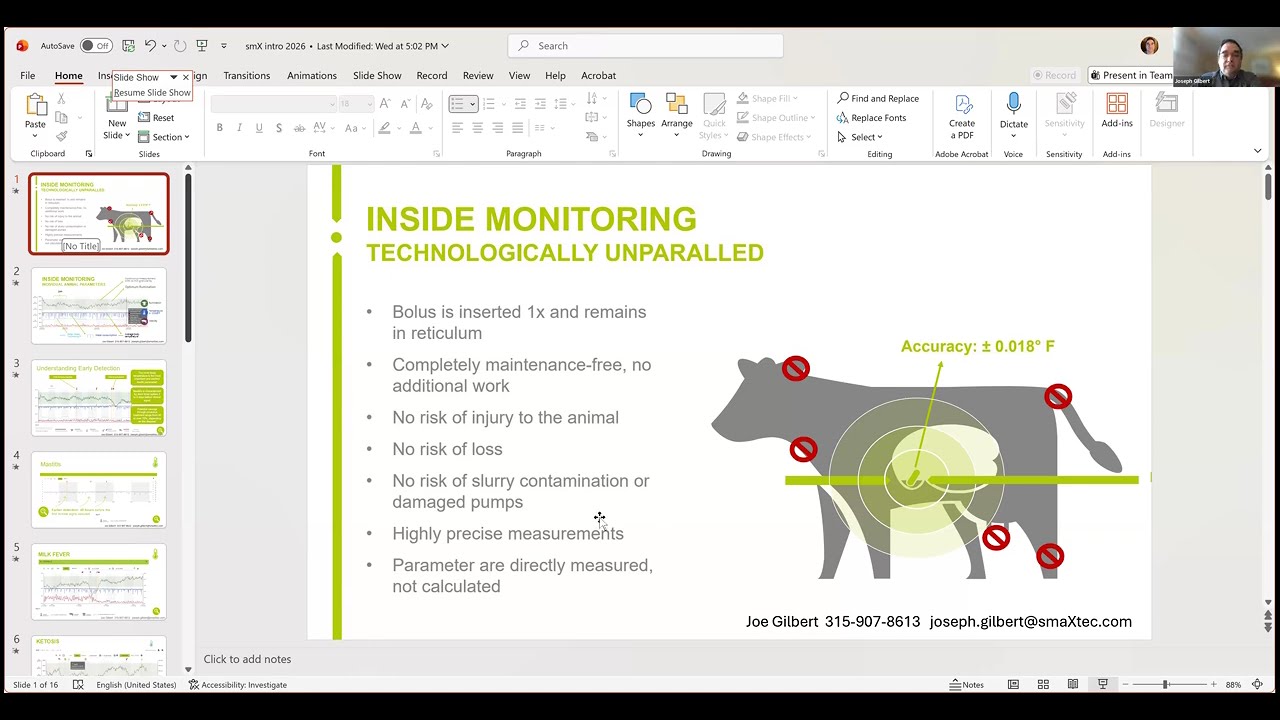Open the Review tab
This screenshot has height=720, width=1280.
click(478, 76)
